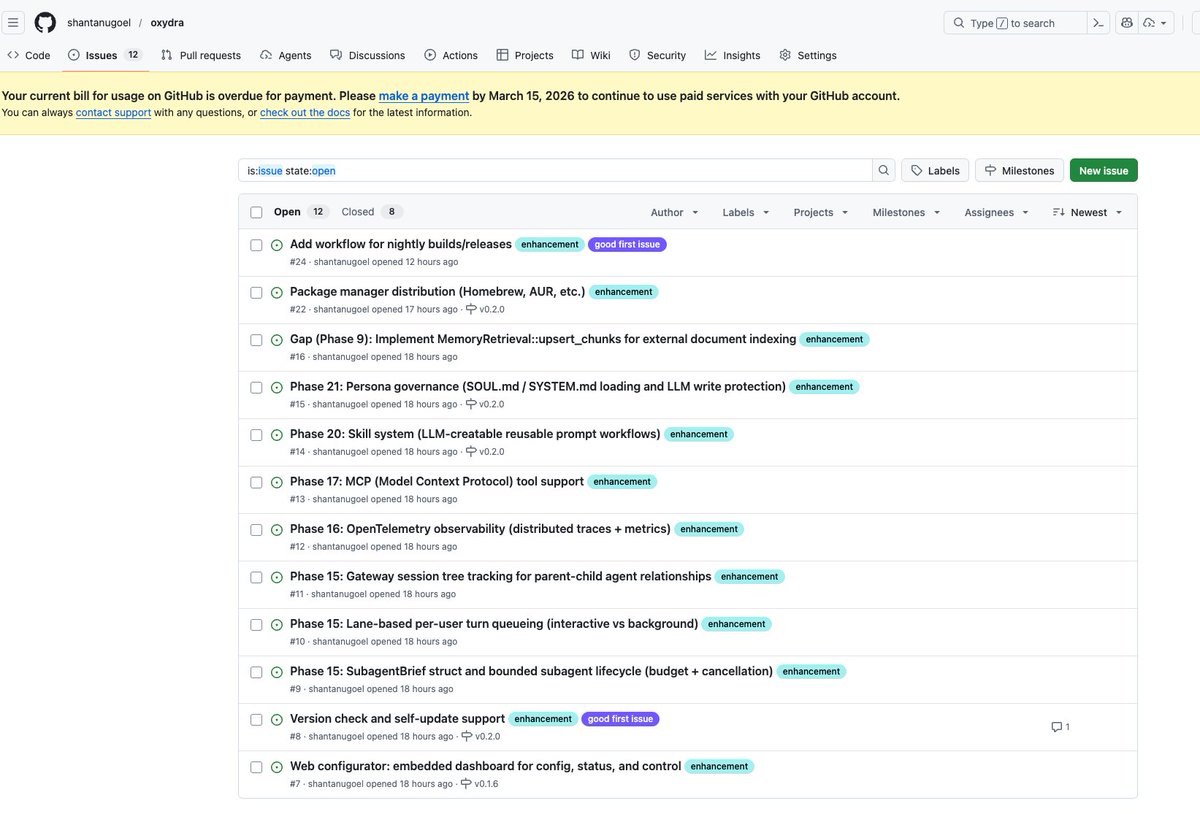Expand the Labels filter dropdown

(746, 212)
